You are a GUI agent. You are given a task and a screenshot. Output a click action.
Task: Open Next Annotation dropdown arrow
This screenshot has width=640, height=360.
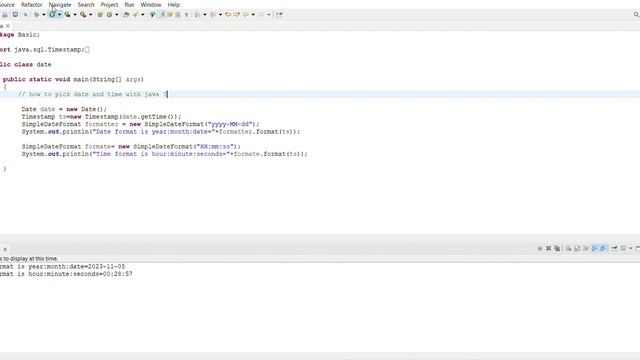tap(204, 15)
